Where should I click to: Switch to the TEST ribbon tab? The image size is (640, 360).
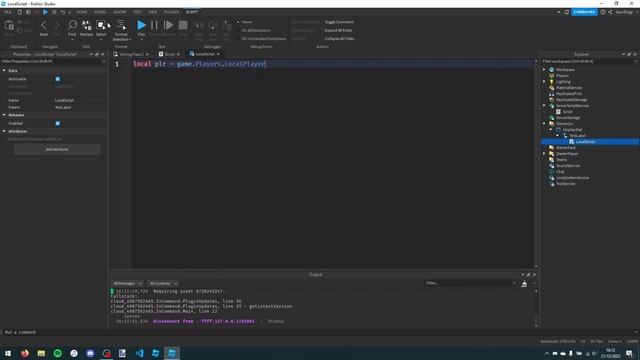(138, 12)
